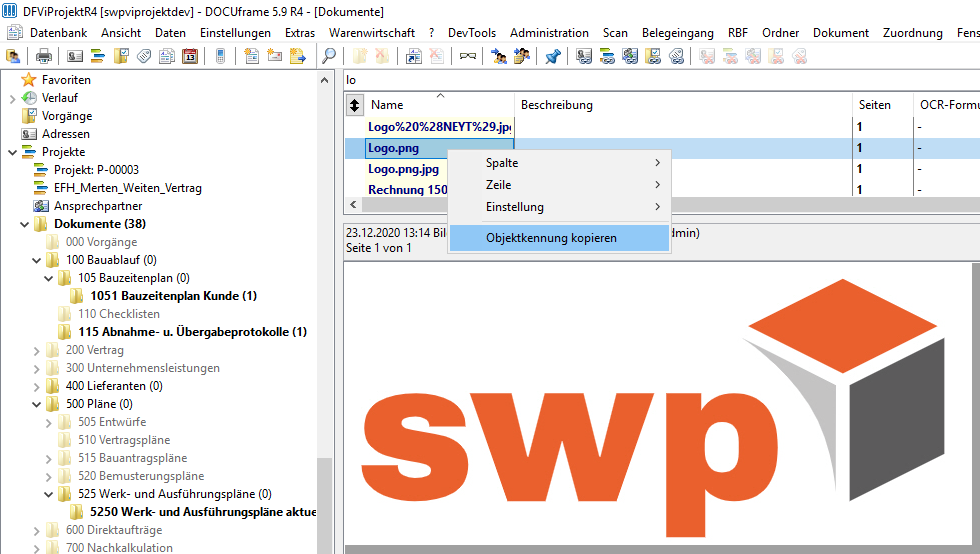
Task: Click the starred document with blue arrow icon
Action: click(298, 57)
